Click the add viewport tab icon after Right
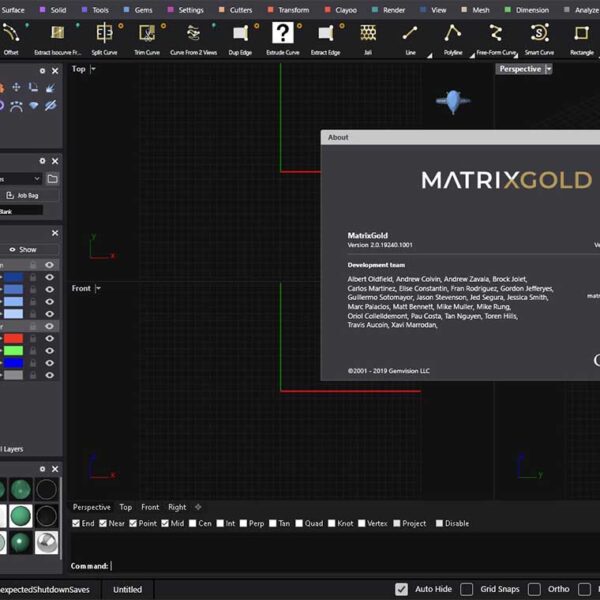The height and width of the screenshot is (600, 600). [x=198, y=507]
